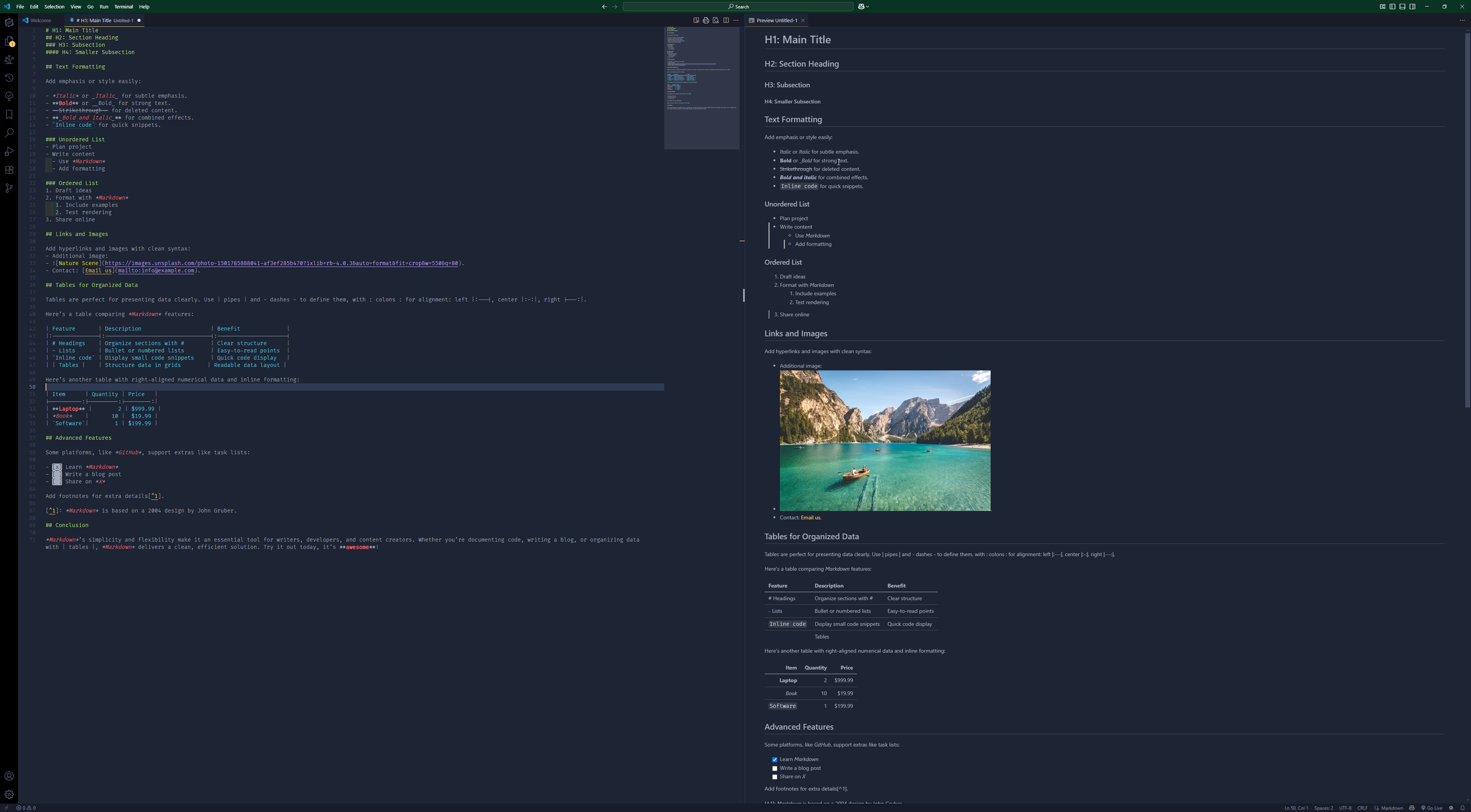Open the Manage gear in the activity bar
The height and width of the screenshot is (812, 1471).
[x=9, y=794]
